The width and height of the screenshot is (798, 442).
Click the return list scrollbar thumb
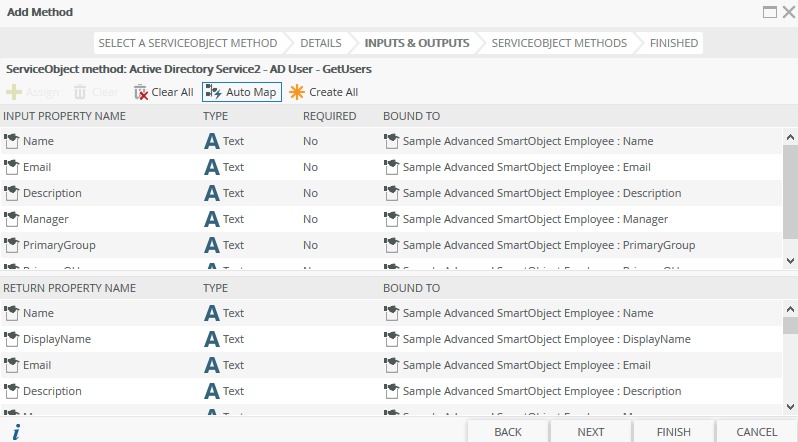[790, 325]
